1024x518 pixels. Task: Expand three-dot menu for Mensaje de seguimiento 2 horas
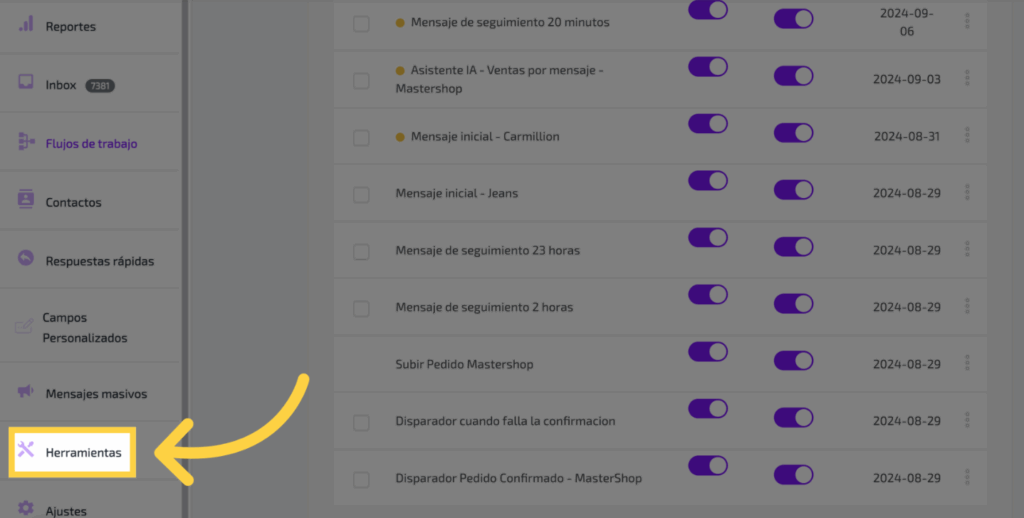[967, 306]
